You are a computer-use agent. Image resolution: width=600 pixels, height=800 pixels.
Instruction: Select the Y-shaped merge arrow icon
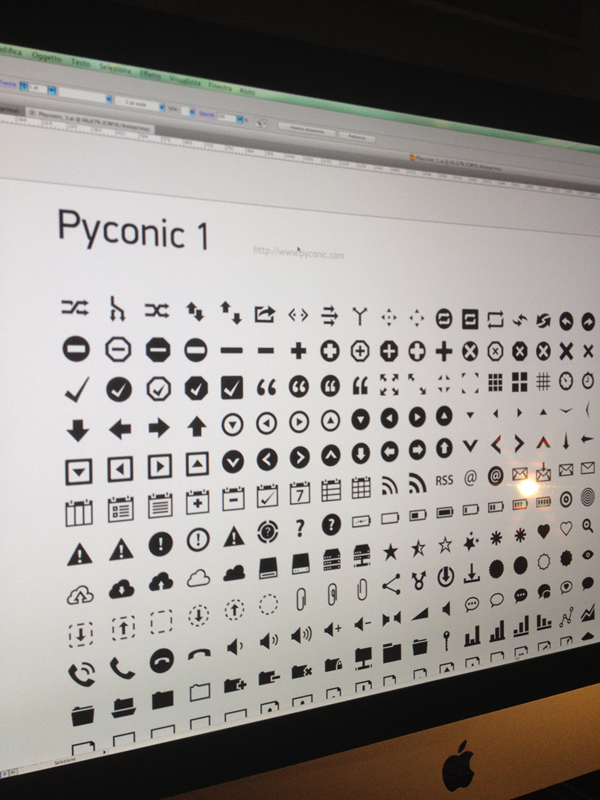[360, 316]
